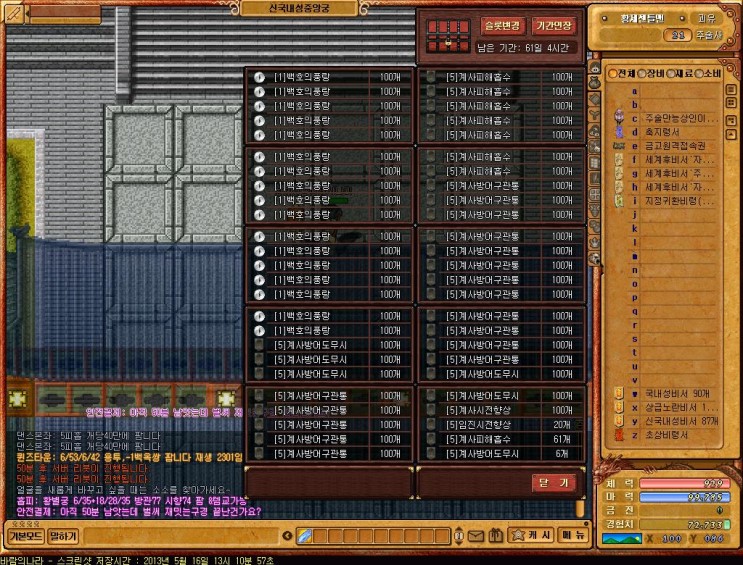Click the red treasure chest storage icon
This screenshot has width=743, height=565.
pyautogui.click(x=441, y=35)
